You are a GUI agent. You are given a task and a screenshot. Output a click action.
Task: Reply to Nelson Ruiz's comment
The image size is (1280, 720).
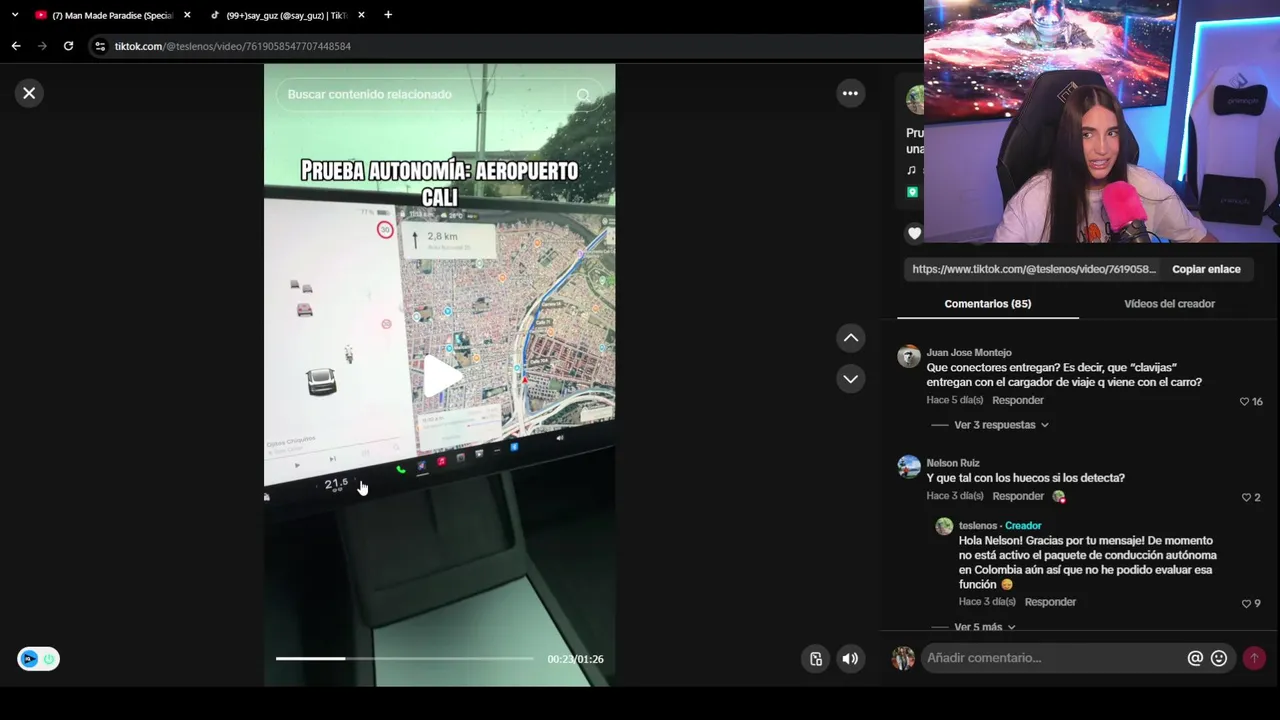coord(1018,496)
